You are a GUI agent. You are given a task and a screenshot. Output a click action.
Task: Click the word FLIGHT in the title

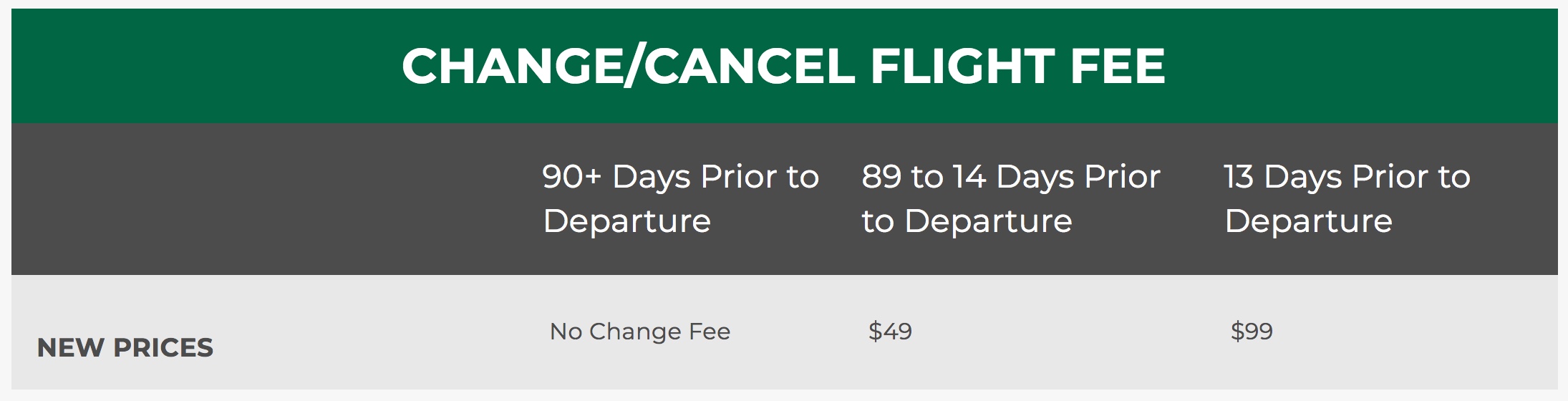(962, 66)
